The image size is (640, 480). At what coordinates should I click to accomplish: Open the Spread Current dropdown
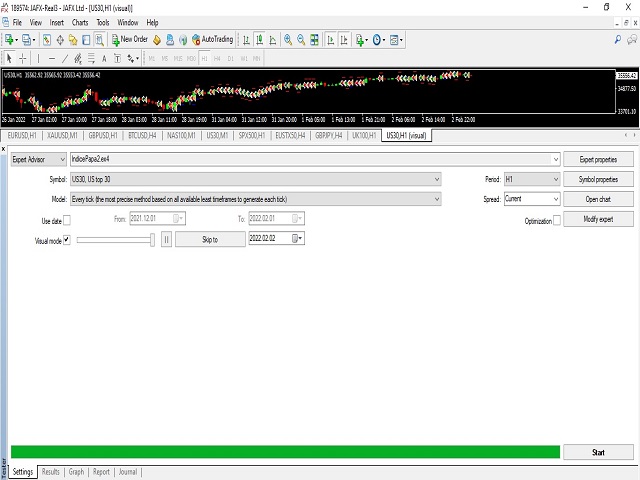pos(532,199)
